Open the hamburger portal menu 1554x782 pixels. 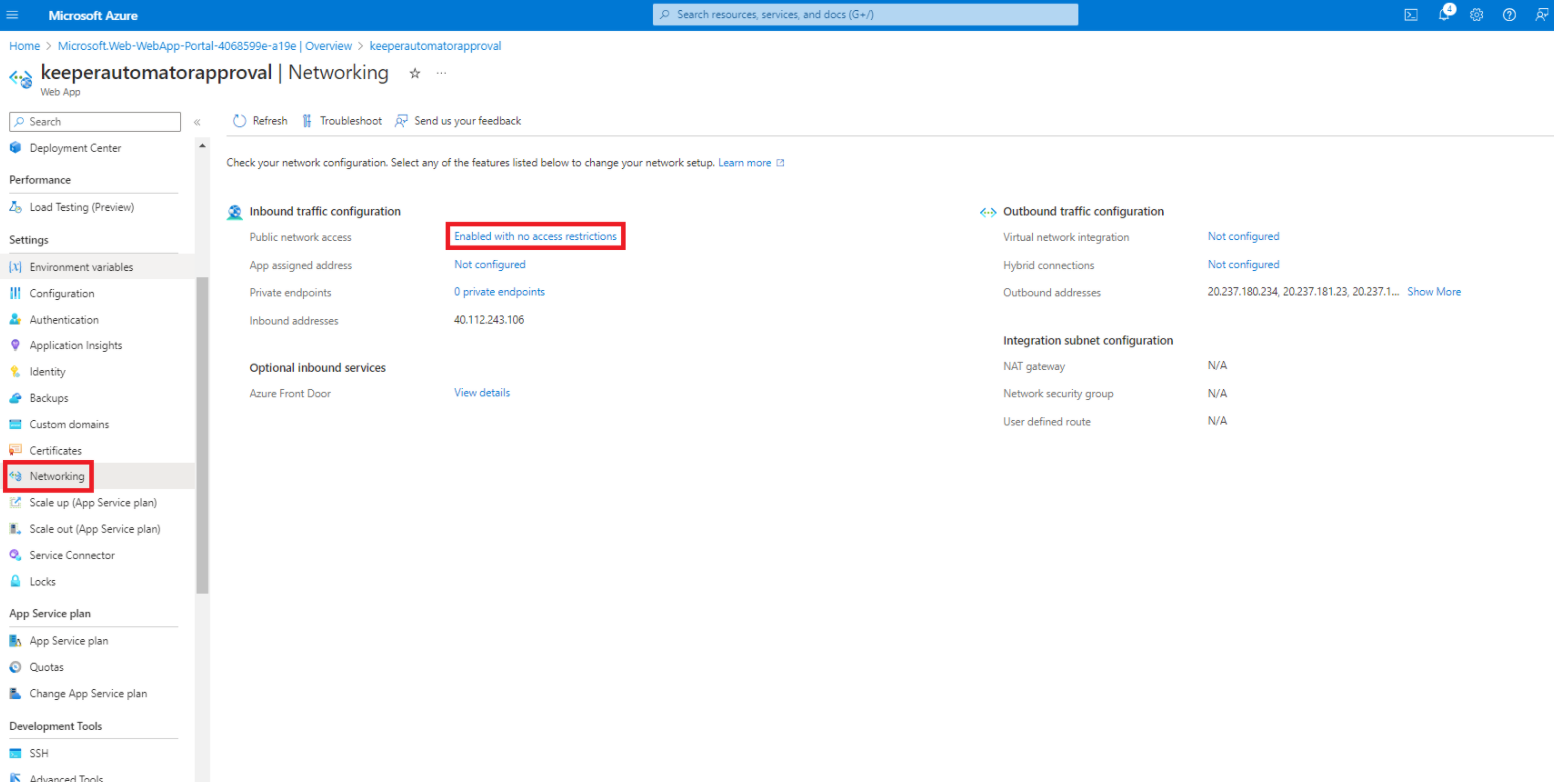(x=13, y=15)
